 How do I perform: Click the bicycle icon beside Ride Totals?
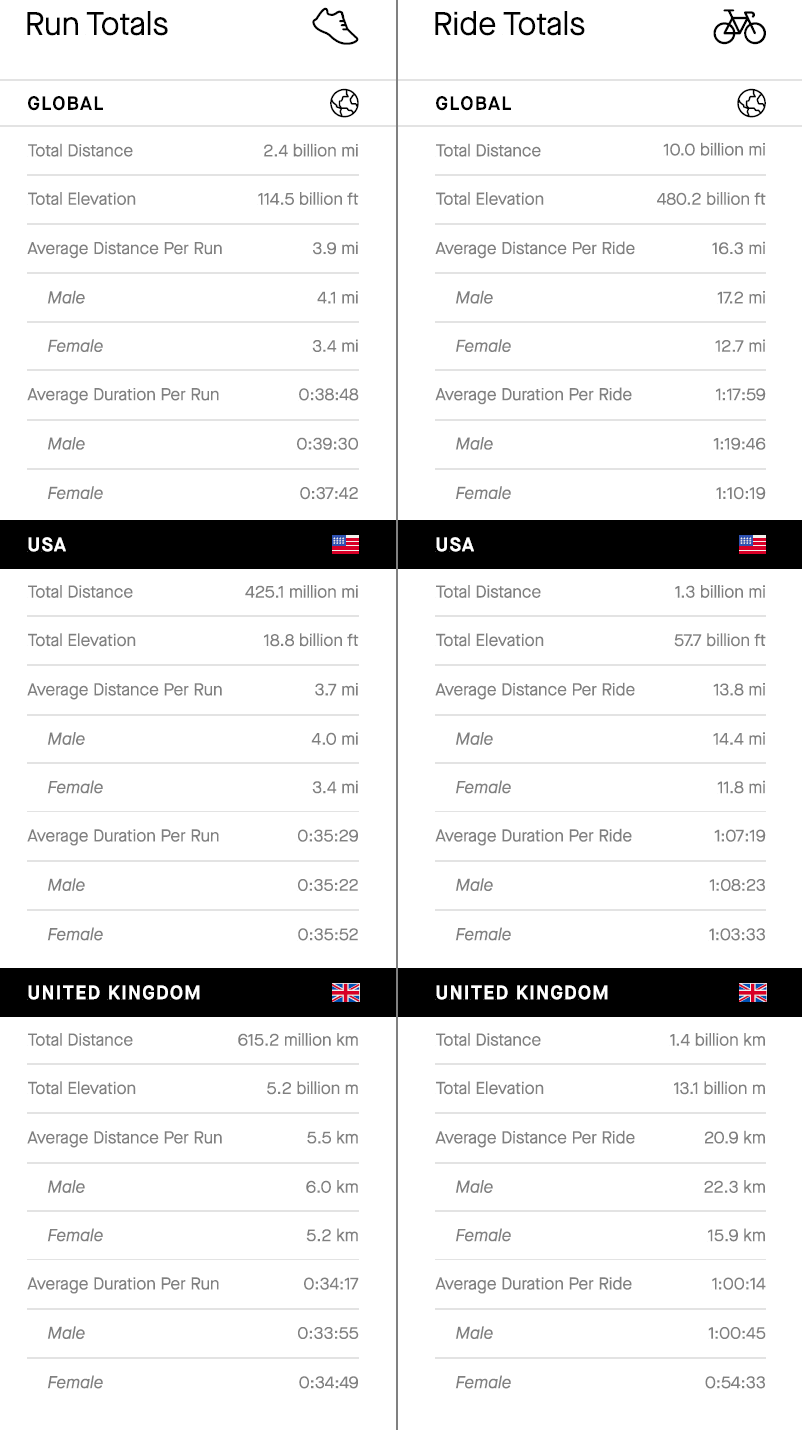tap(739, 27)
